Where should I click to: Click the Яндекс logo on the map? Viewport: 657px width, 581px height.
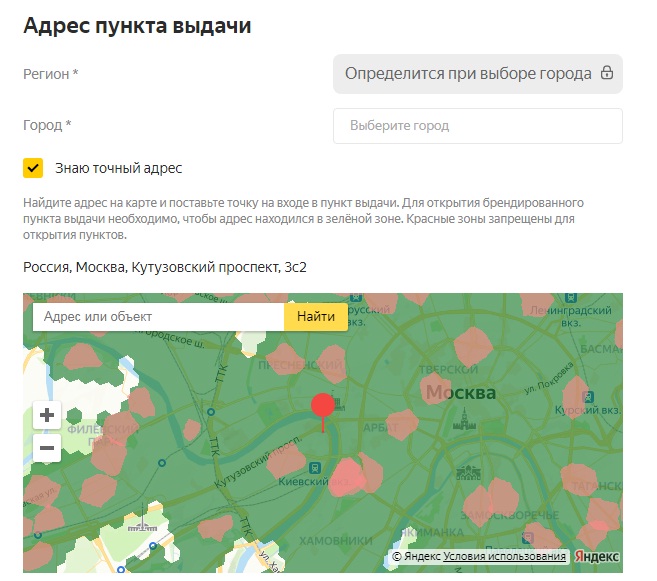(597, 556)
